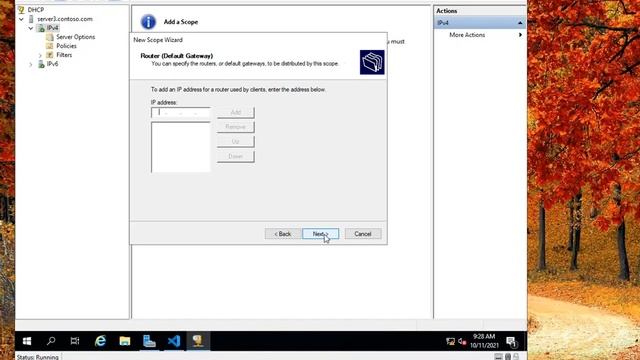Click the Next button in wizard
640x360 pixels.
point(320,234)
